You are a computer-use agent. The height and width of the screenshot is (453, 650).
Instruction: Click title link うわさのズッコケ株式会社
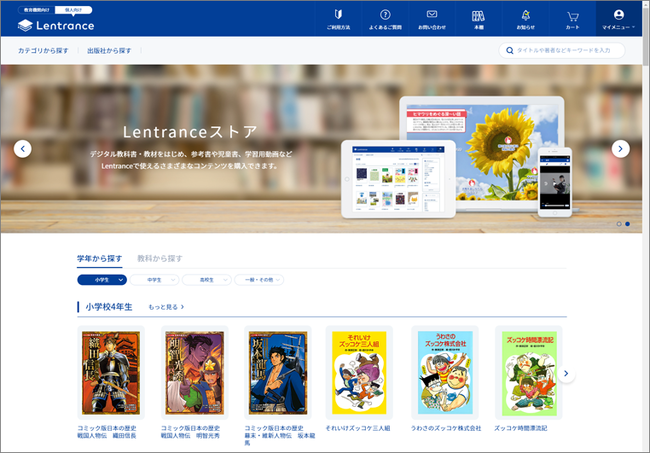[446, 428]
